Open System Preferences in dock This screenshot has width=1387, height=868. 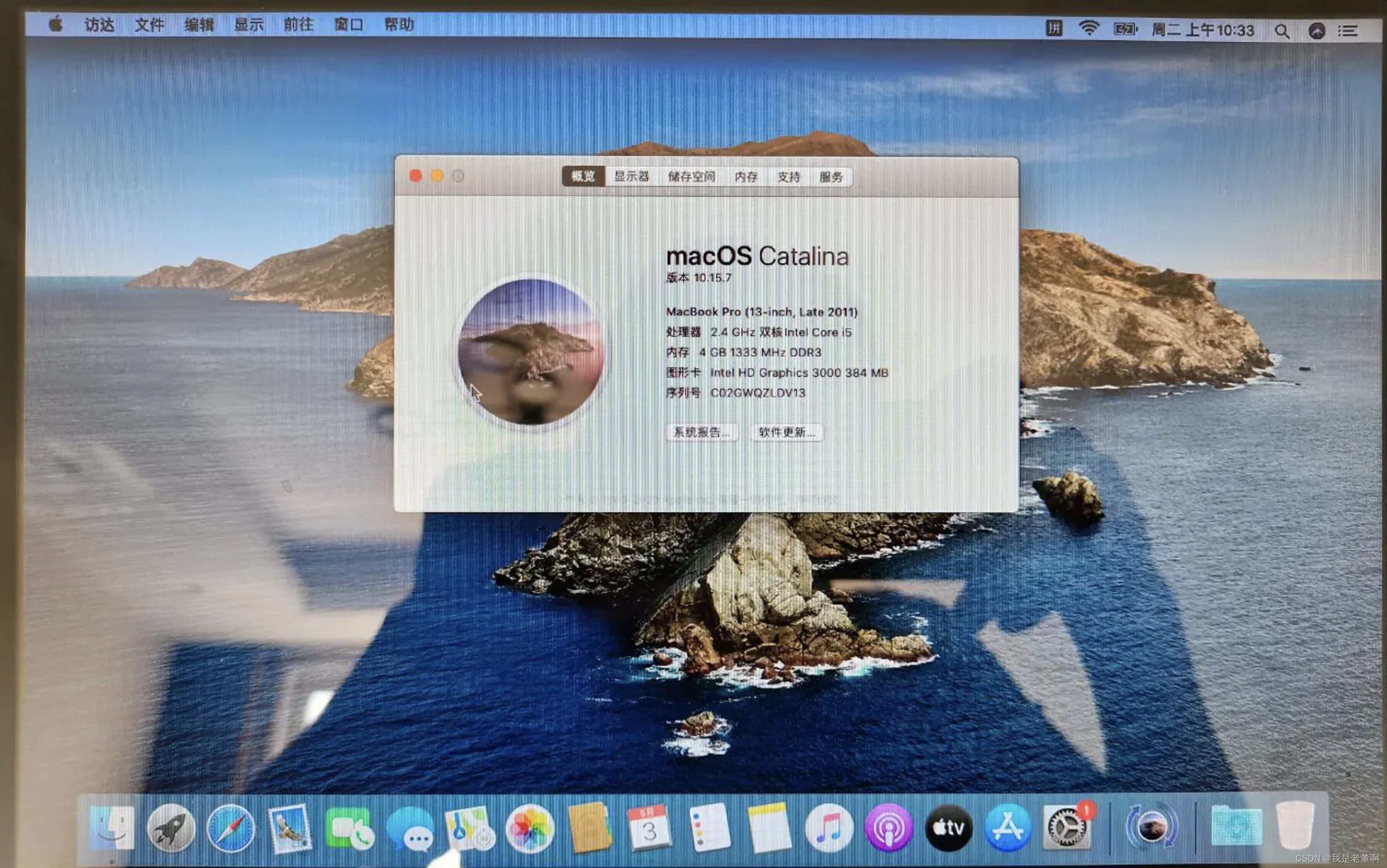[1066, 827]
